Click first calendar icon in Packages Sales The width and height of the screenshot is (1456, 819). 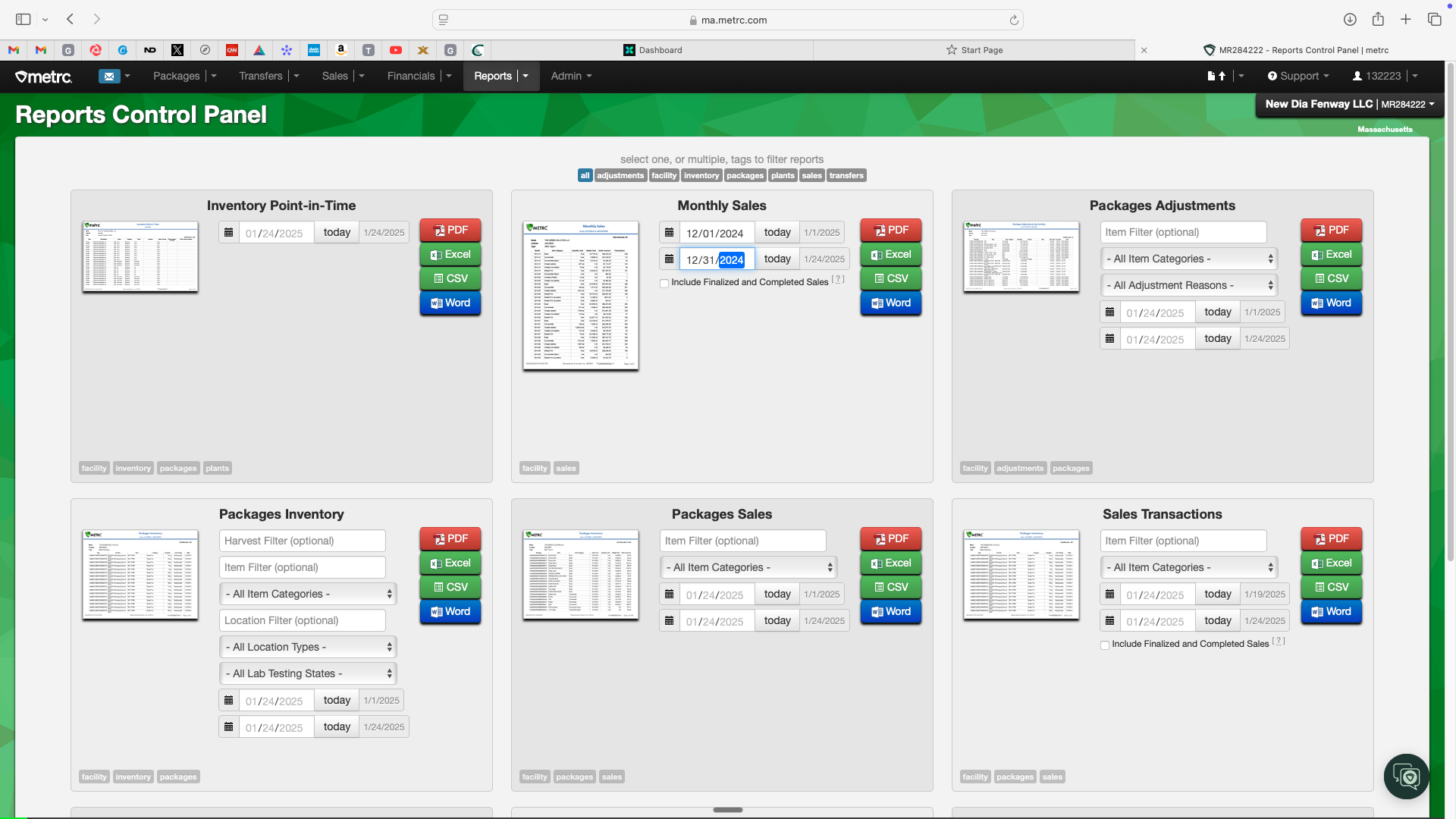pos(670,594)
